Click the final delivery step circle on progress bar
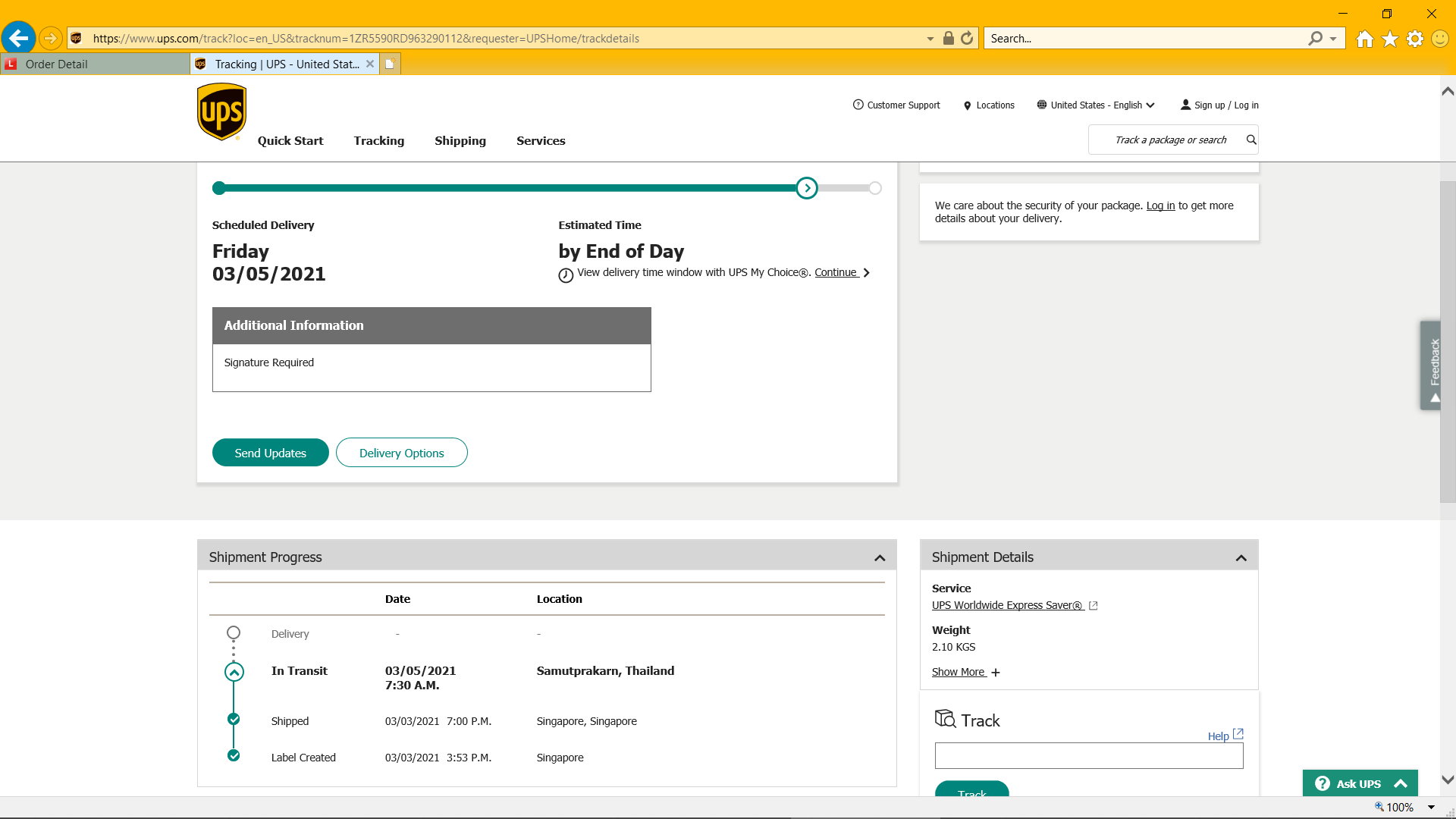The image size is (1456, 819). pyautogui.click(x=875, y=188)
